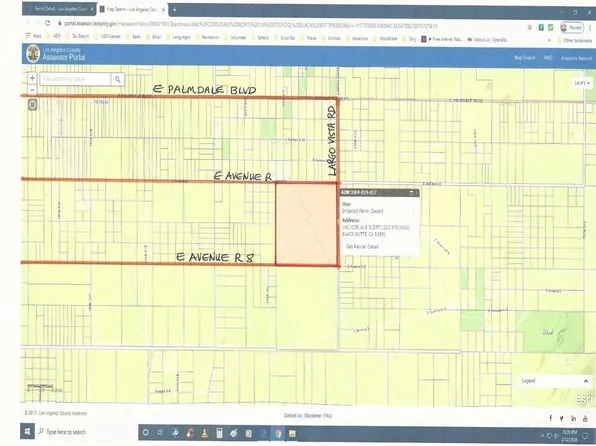
Task: Click the magnifier icon in address search
Action: click(118, 79)
